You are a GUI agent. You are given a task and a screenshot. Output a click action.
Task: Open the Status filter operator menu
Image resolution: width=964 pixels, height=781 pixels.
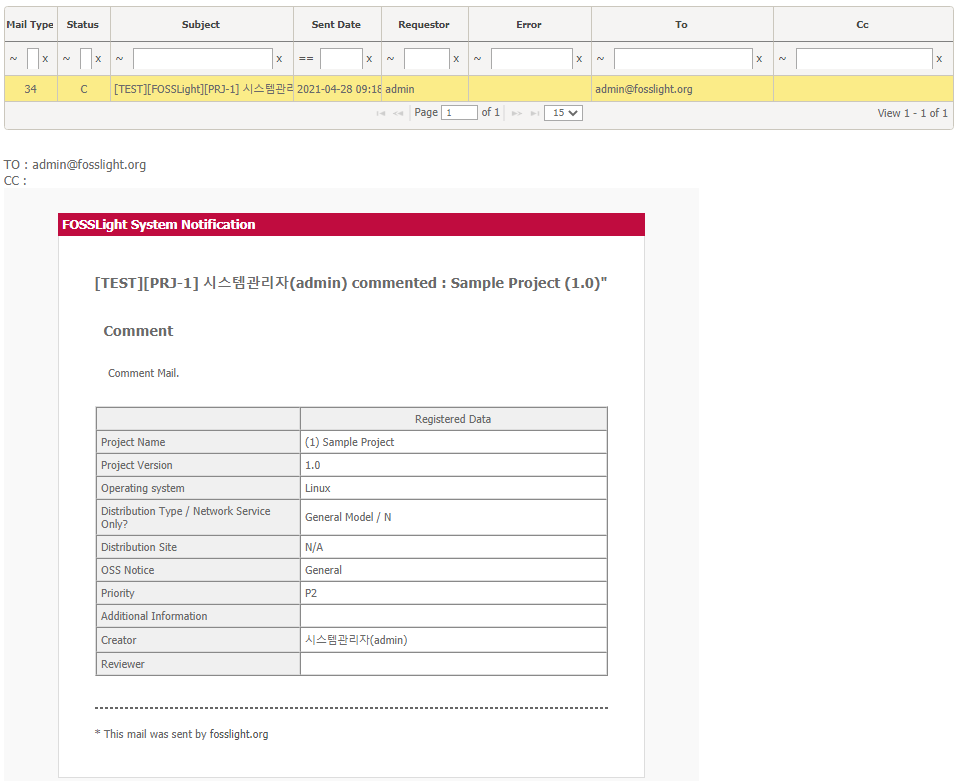[x=66, y=59]
